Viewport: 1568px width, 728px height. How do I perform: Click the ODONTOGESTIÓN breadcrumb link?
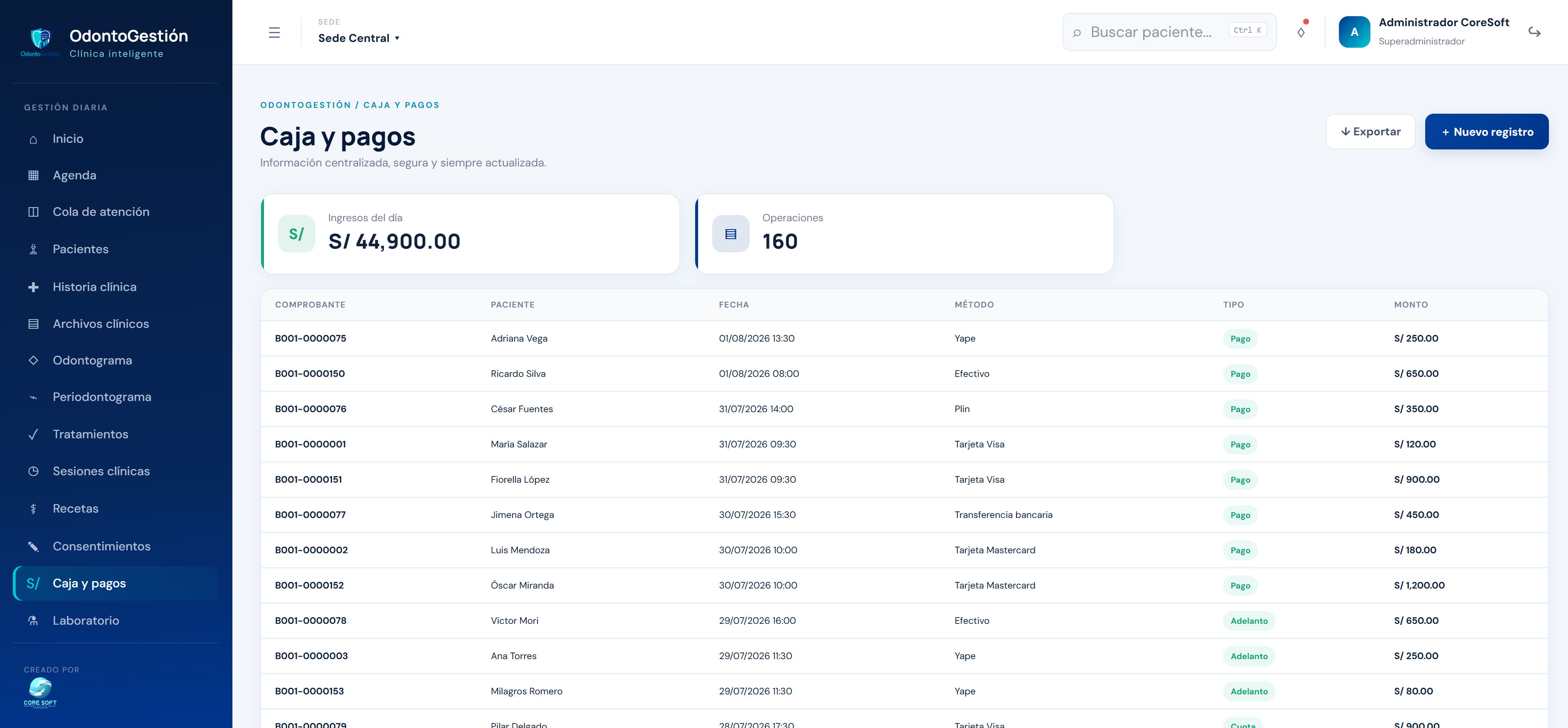305,105
